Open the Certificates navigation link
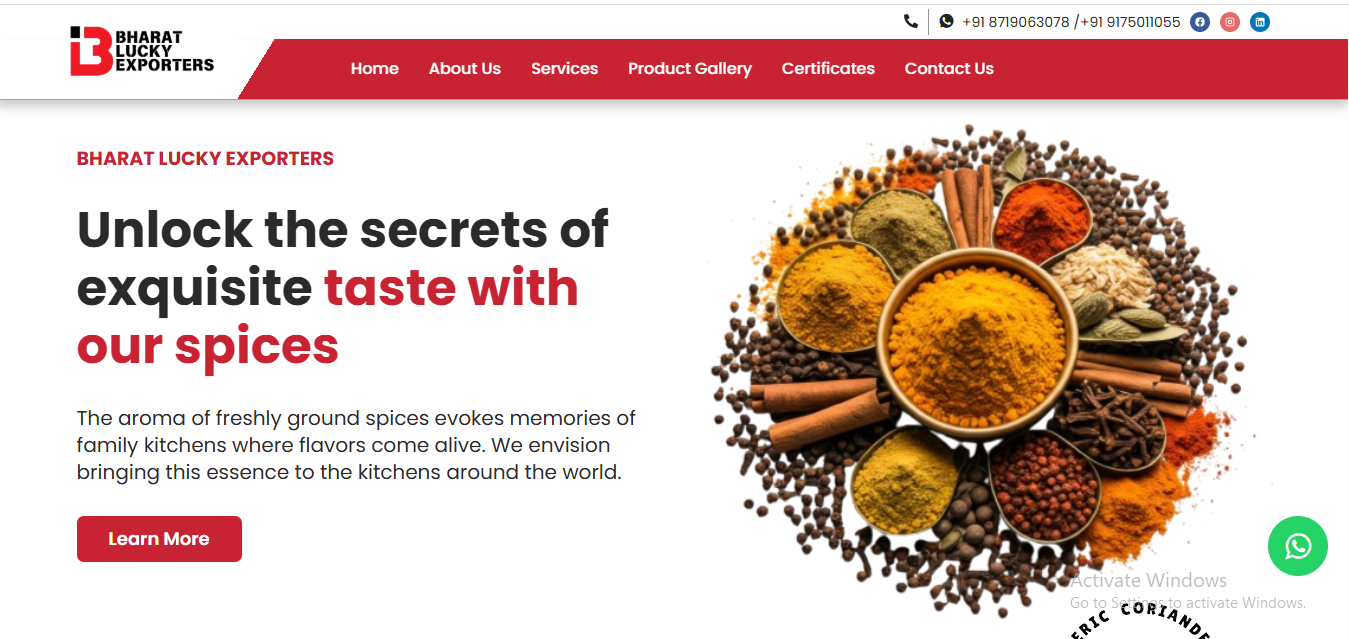Screen dimensions: 1349x639 (x=828, y=69)
